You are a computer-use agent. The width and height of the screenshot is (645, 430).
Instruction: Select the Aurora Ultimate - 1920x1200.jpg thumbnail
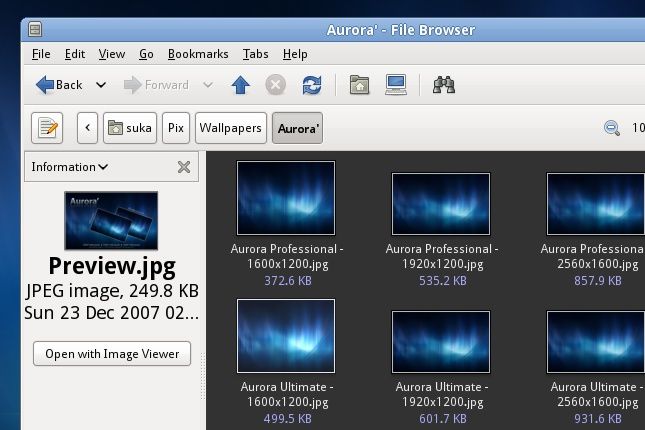coord(441,342)
